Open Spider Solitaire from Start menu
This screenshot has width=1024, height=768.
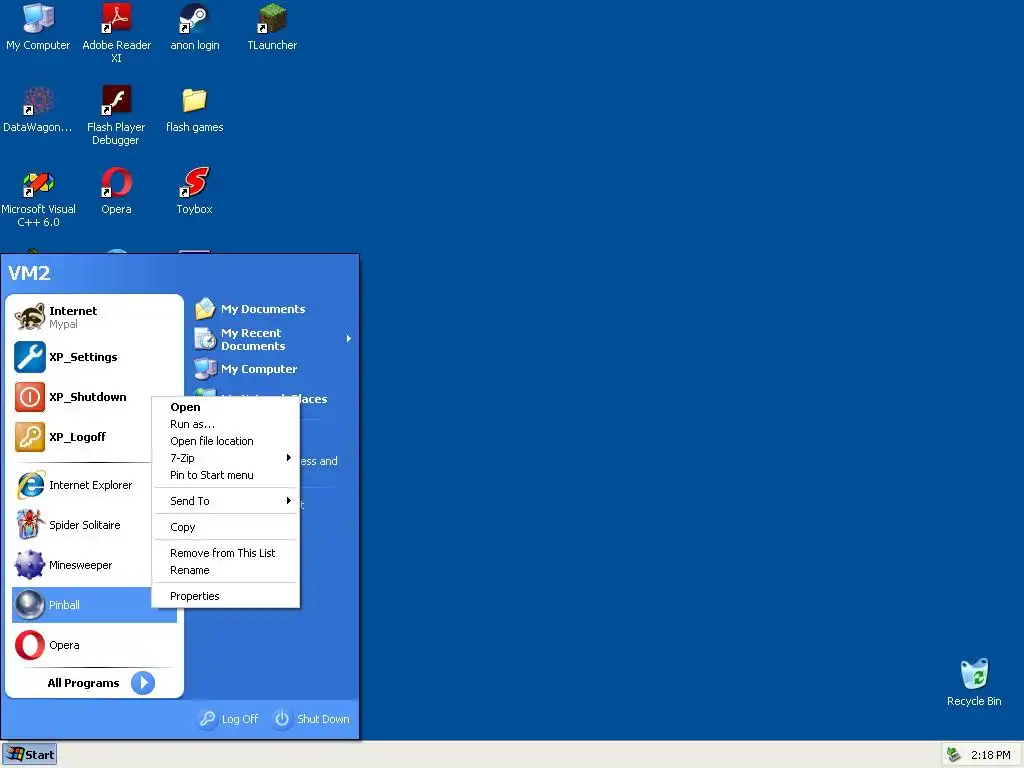[82, 525]
